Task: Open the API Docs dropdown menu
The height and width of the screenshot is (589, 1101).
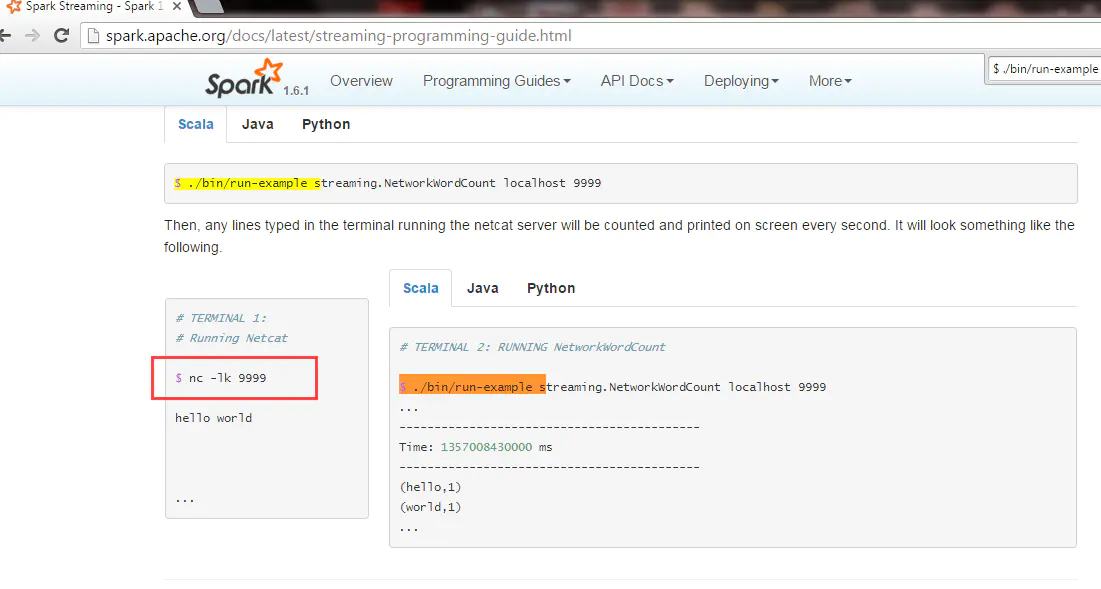Action: 636,81
